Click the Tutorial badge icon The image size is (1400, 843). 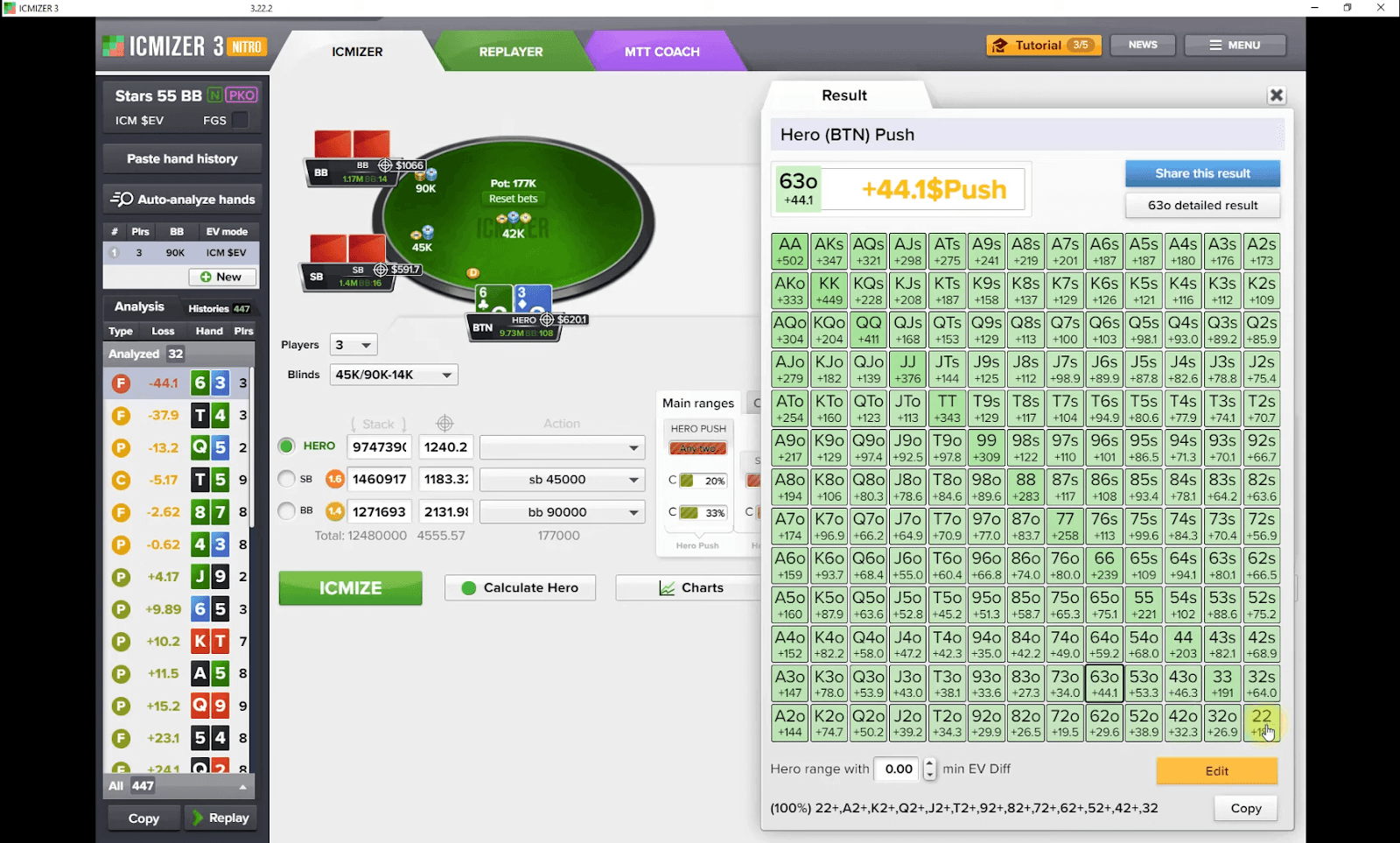tap(998, 45)
